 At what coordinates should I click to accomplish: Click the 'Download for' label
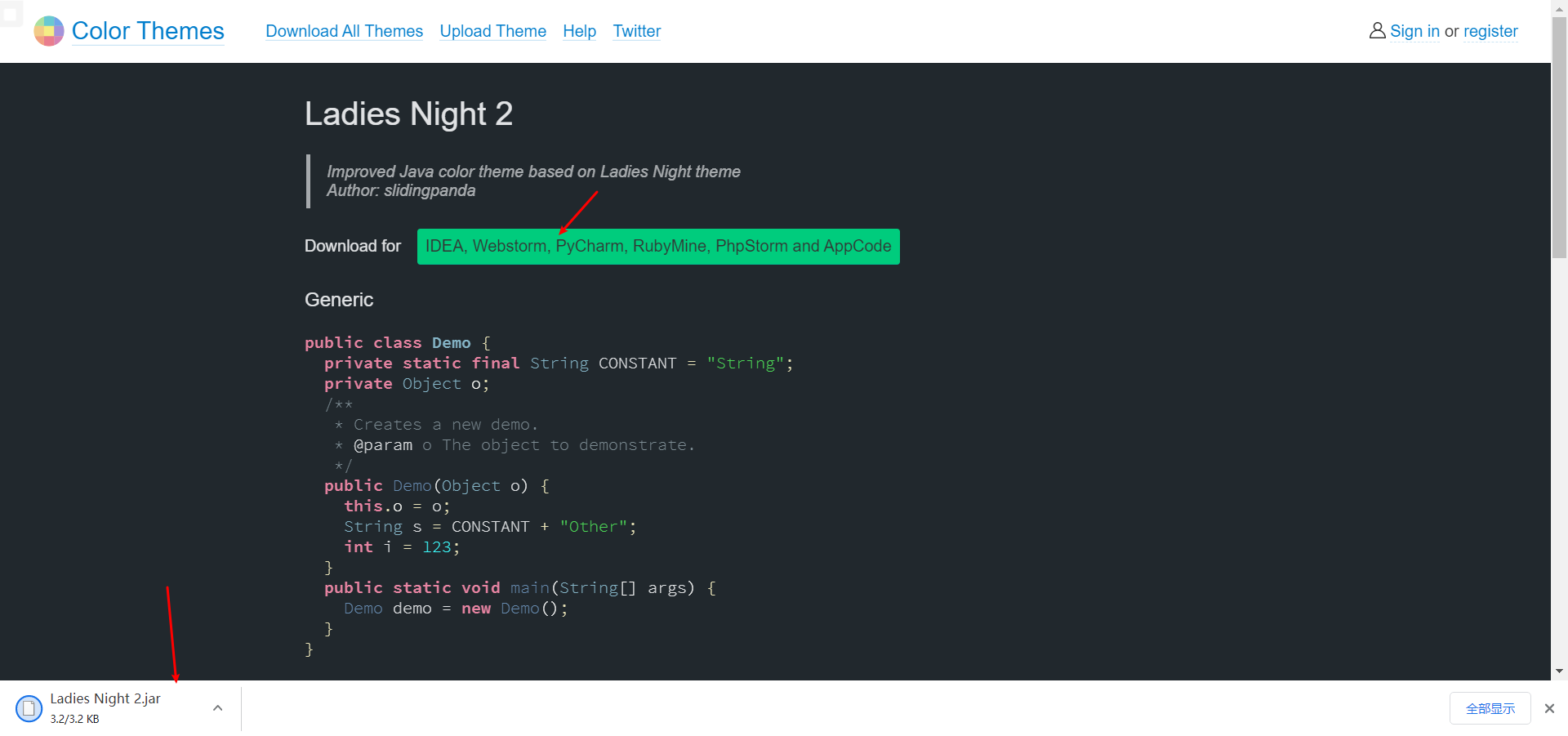point(353,247)
